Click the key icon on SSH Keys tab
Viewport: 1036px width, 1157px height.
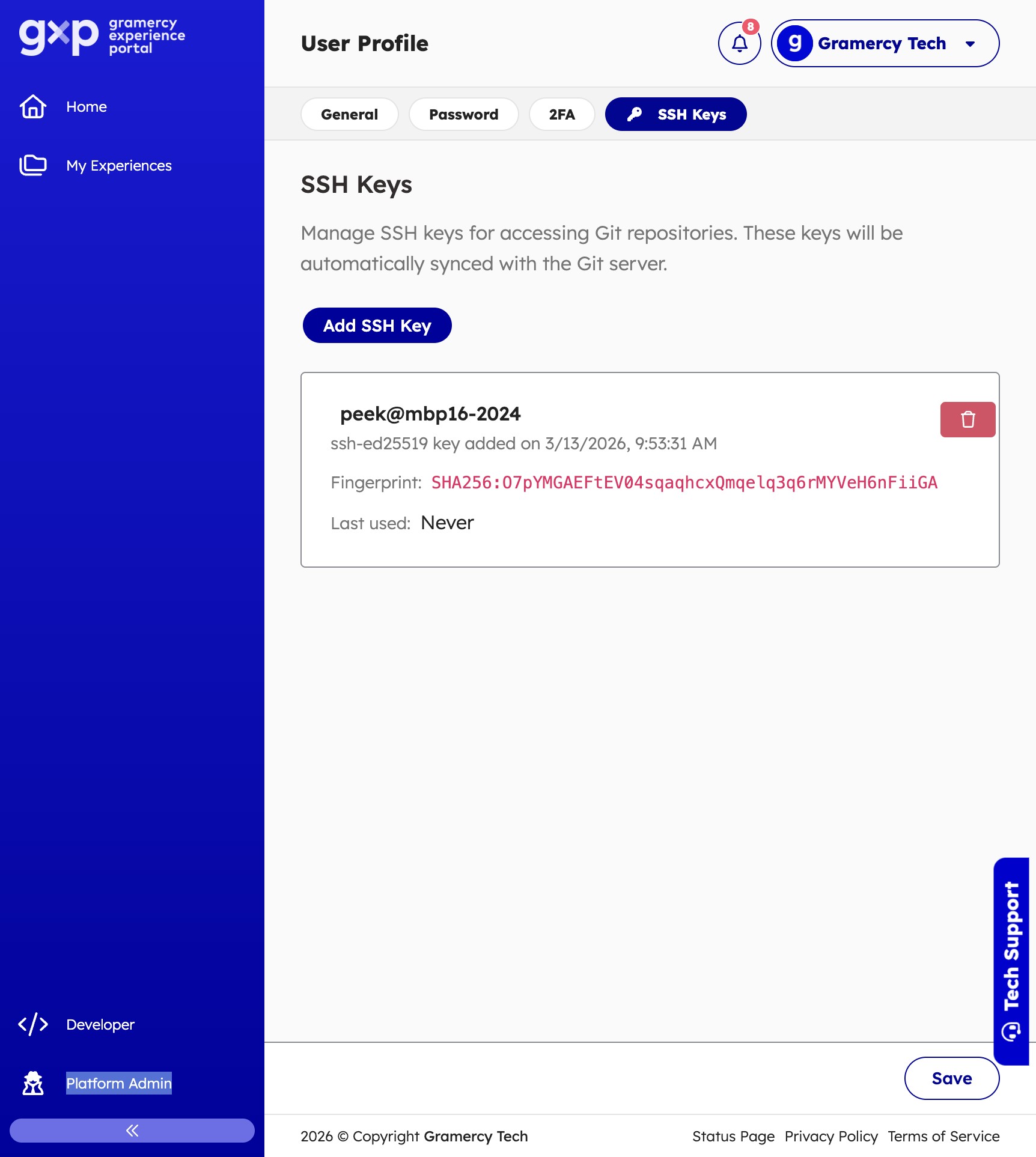pyautogui.click(x=636, y=114)
